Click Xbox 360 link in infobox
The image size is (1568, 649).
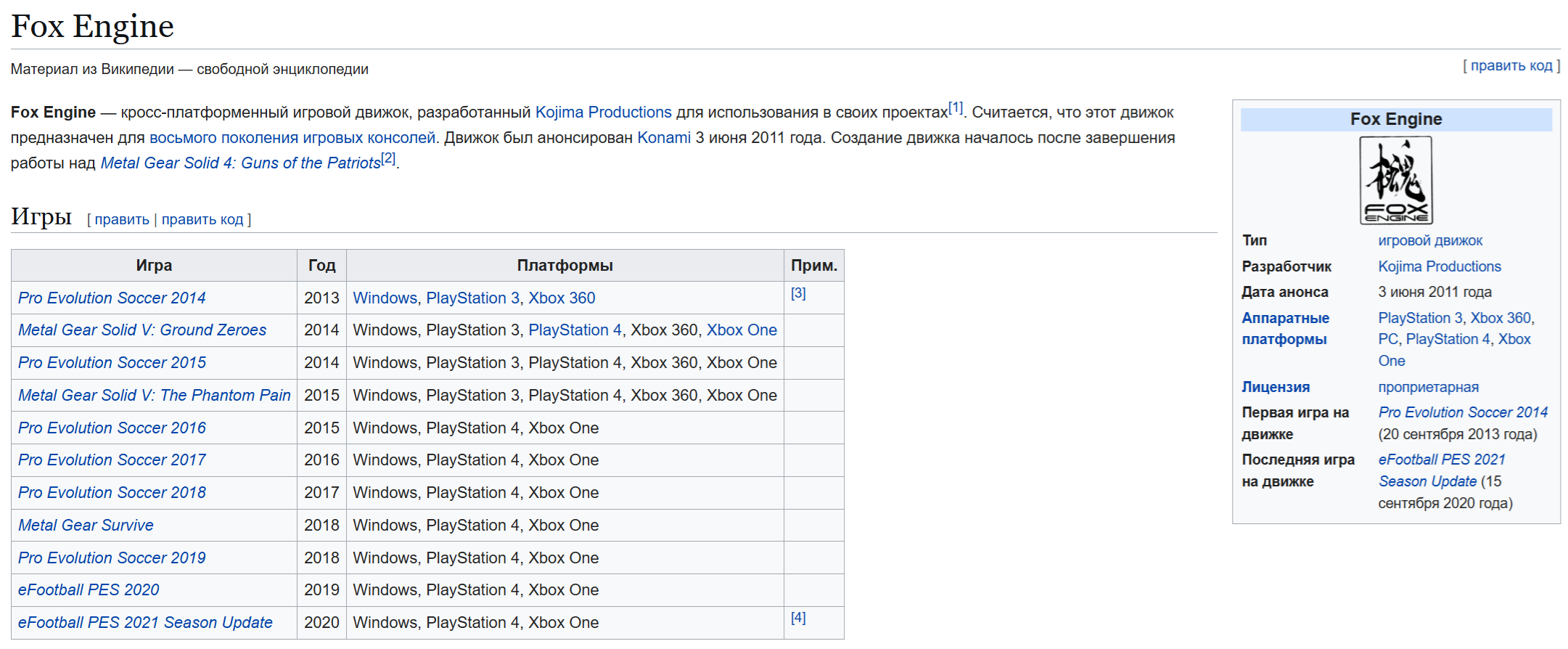[x=1501, y=319]
